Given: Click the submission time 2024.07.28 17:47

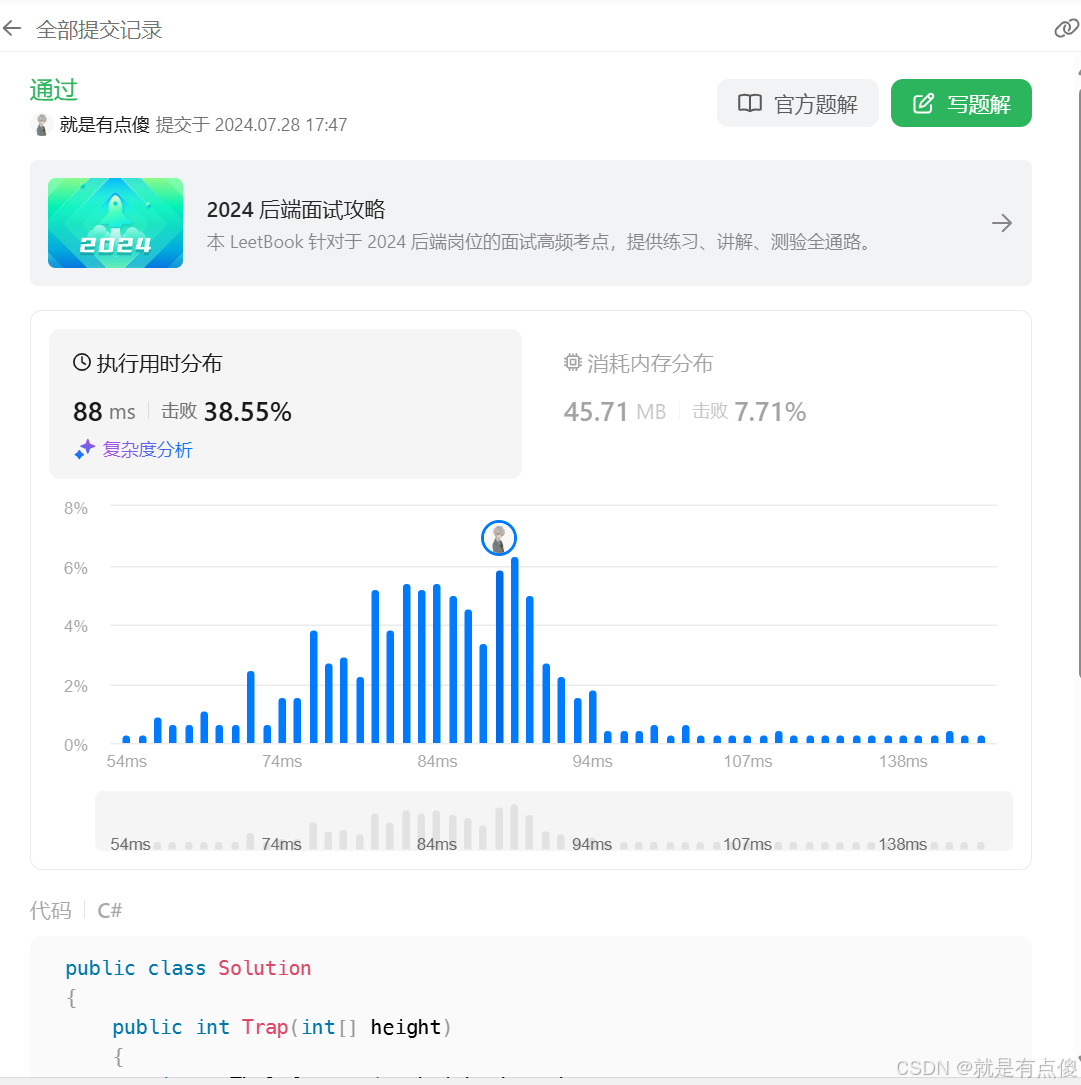Looking at the screenshot, I should click(x=281, y=125).
